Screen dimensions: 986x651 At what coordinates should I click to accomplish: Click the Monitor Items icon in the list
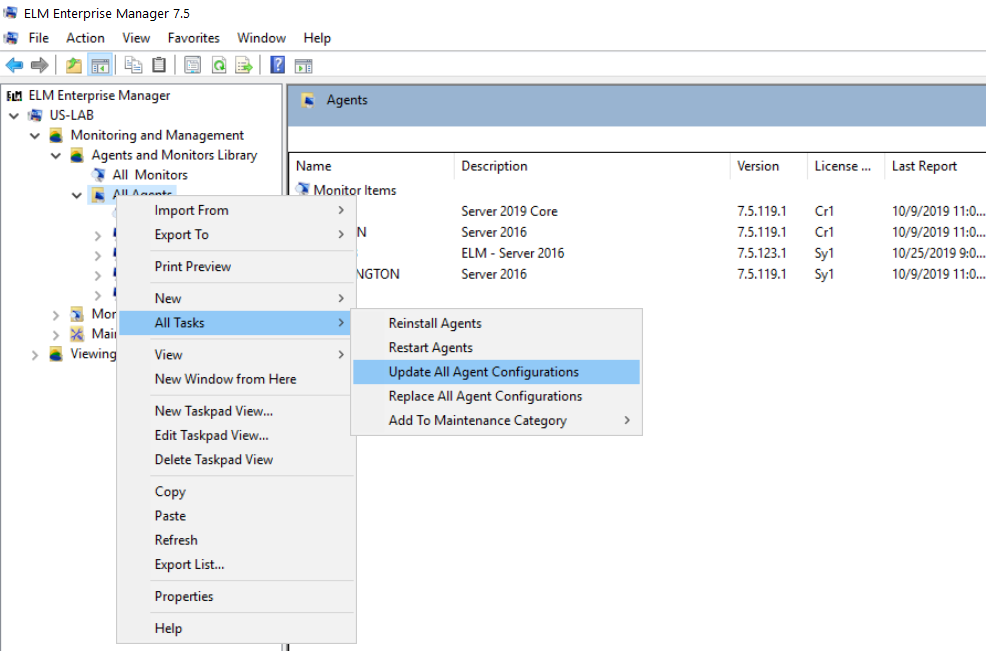click(303, 189)
